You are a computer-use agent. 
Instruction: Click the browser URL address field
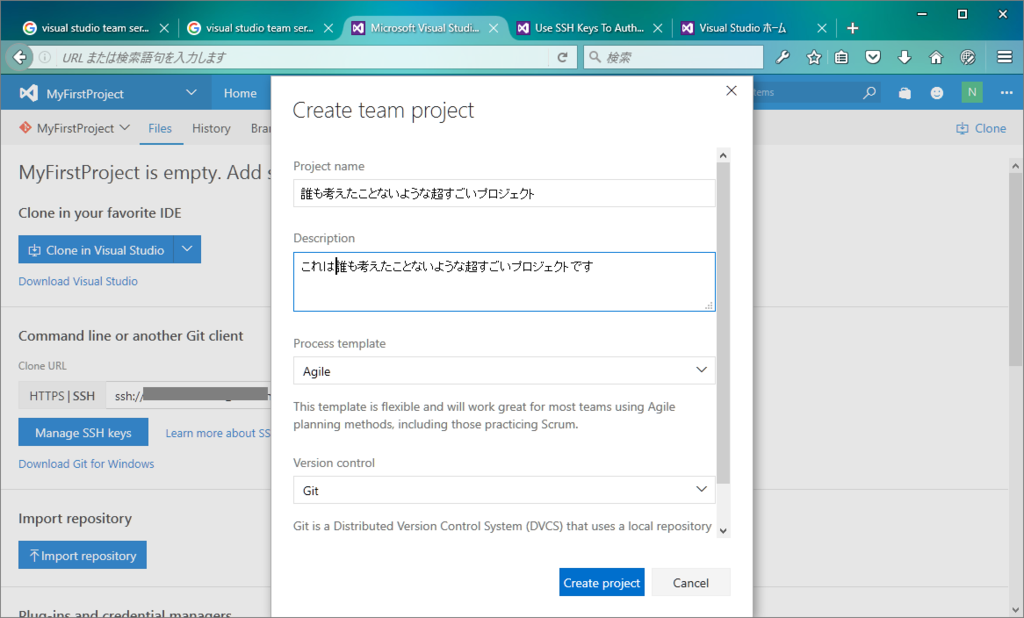coord(300,57)
